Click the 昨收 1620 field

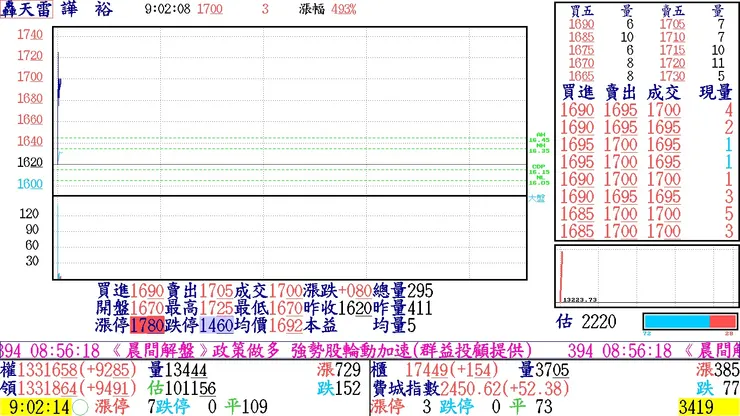337,308
